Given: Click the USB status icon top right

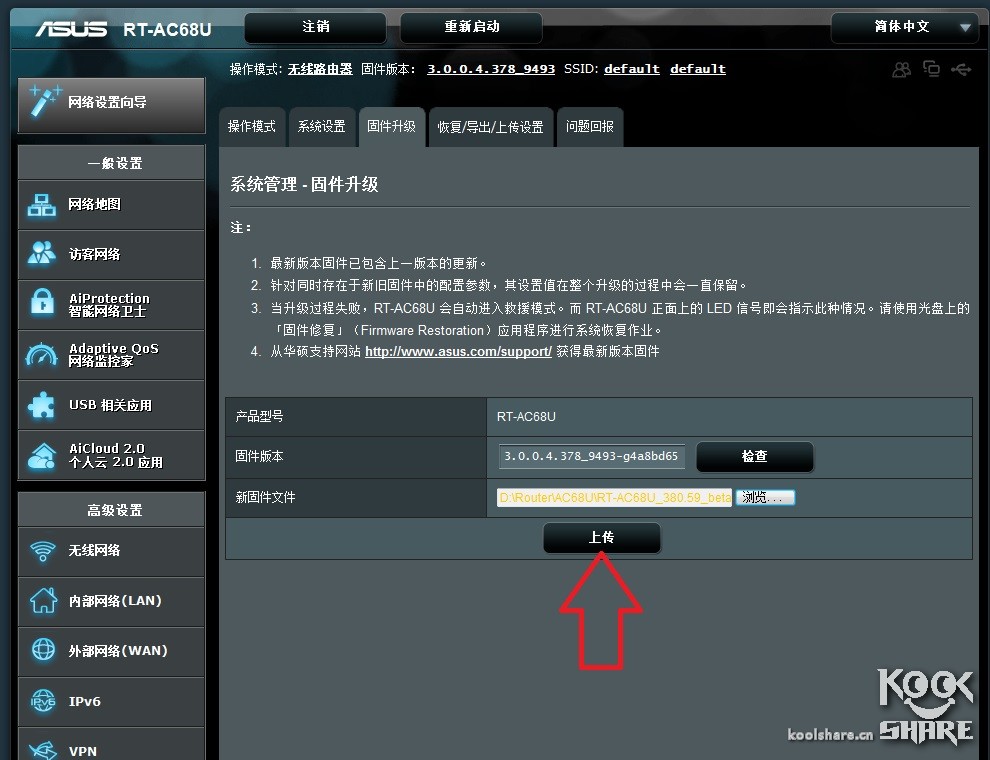Looking at the screenshot, I should pos(961,70).
